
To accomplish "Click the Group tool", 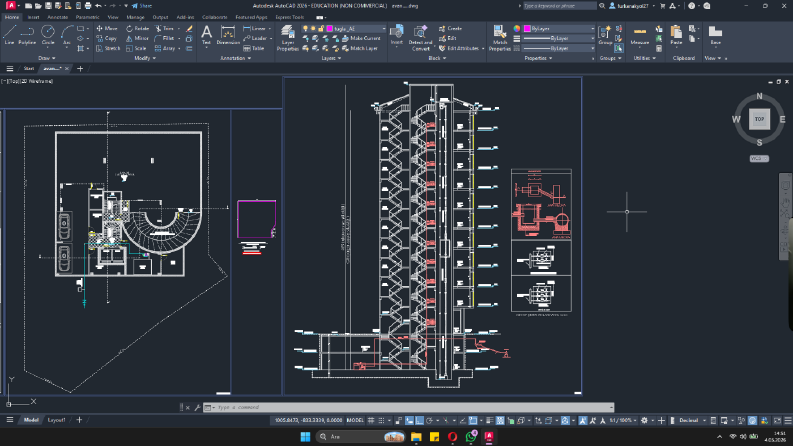I will tap(605, 35).
